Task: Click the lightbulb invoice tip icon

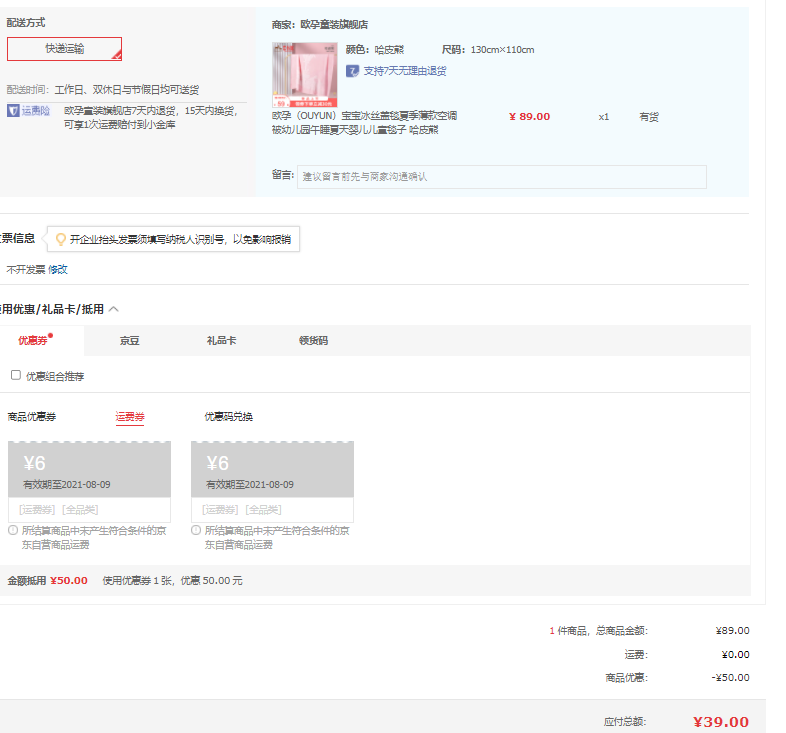Action: click(x=61, y=239)
